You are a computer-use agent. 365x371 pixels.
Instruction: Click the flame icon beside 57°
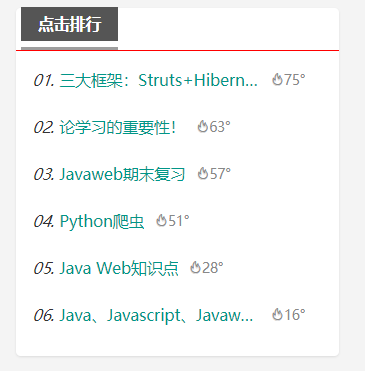coord(203,173)
